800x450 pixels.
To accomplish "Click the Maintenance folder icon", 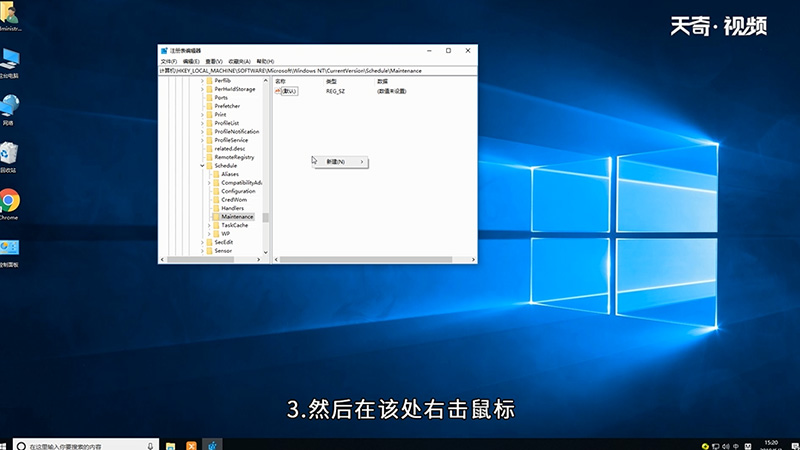I will (x=216, y=217).
